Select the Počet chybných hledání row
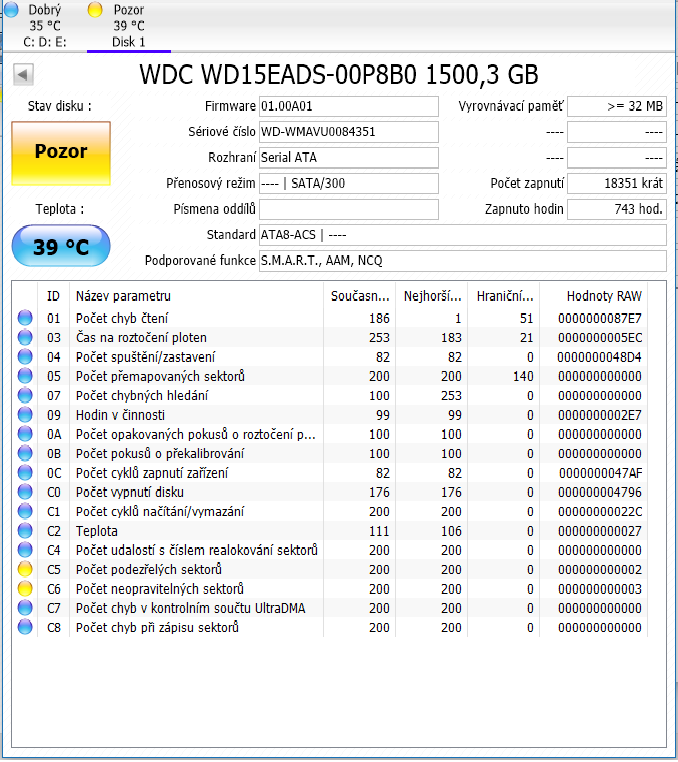Viewport: 678px width, 762px height. [x=330, y=396]
